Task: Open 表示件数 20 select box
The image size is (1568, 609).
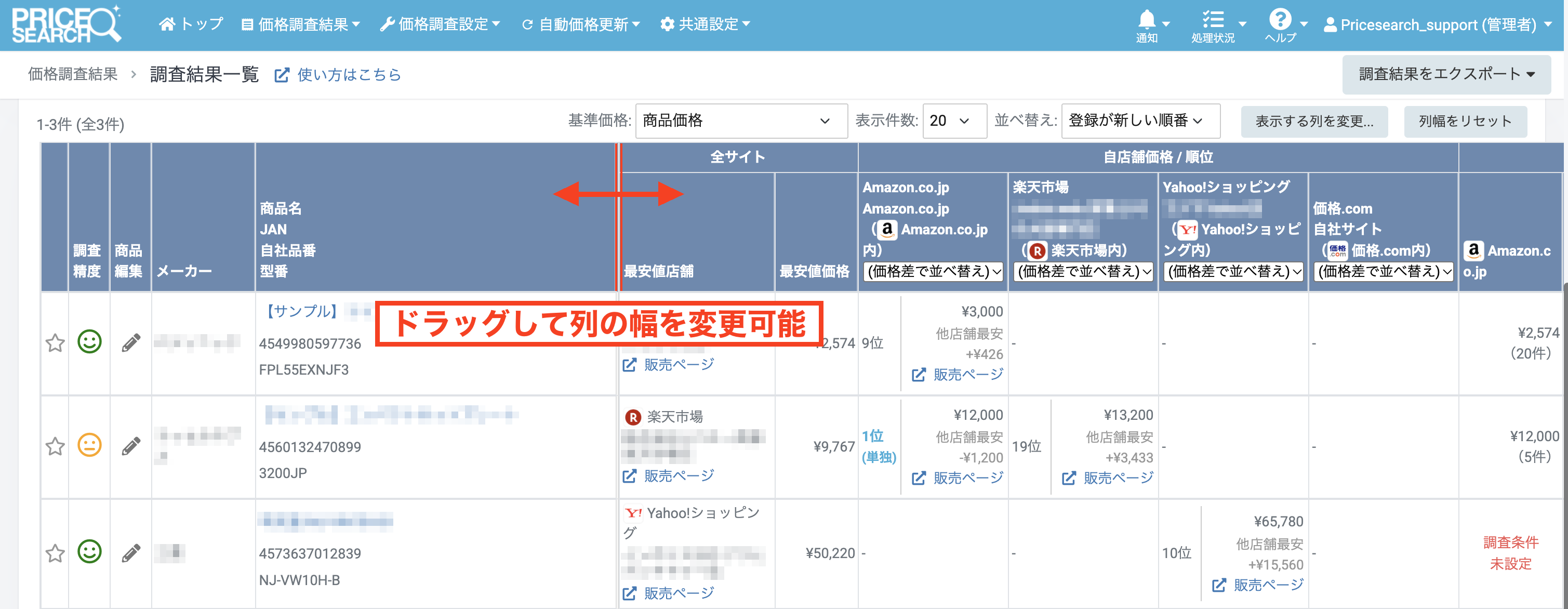Action: pos(954,121)
